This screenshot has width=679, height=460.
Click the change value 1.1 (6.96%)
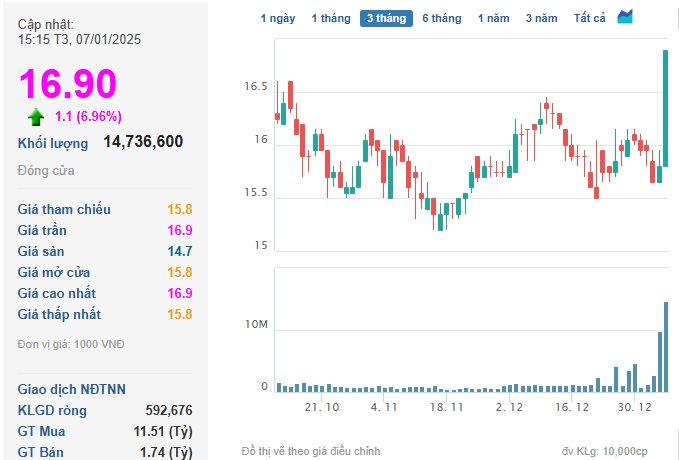point(88,116)
